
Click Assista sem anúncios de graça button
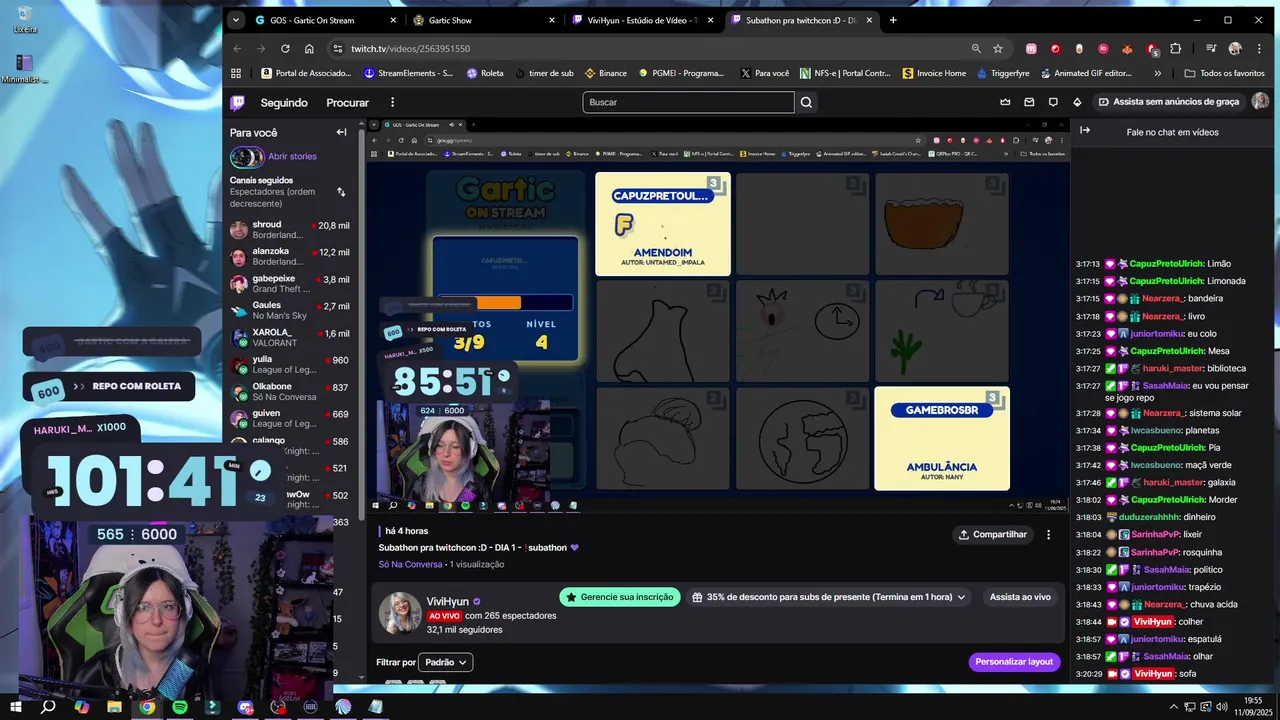point(1169,102)
